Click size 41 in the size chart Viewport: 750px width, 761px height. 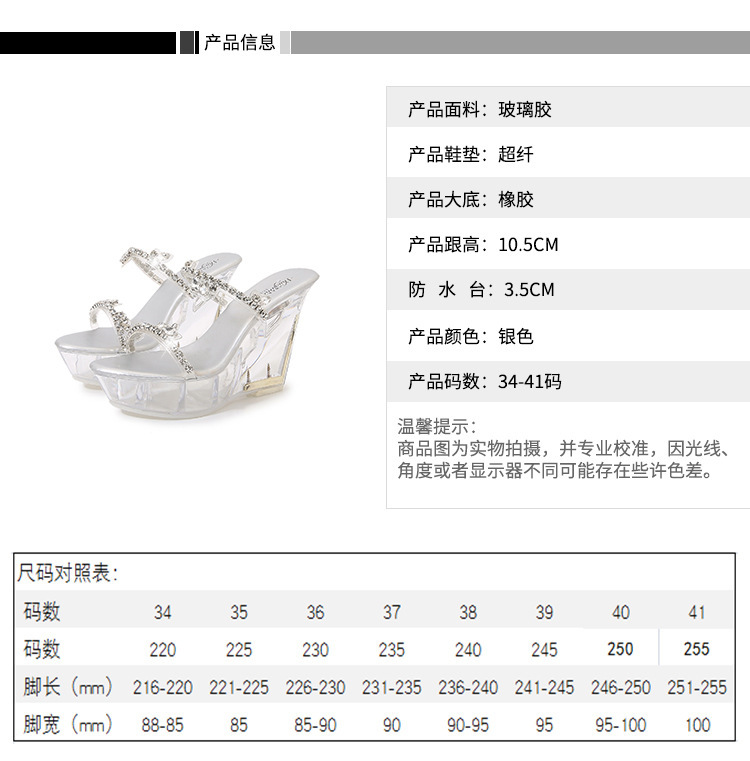click(697, 612)
